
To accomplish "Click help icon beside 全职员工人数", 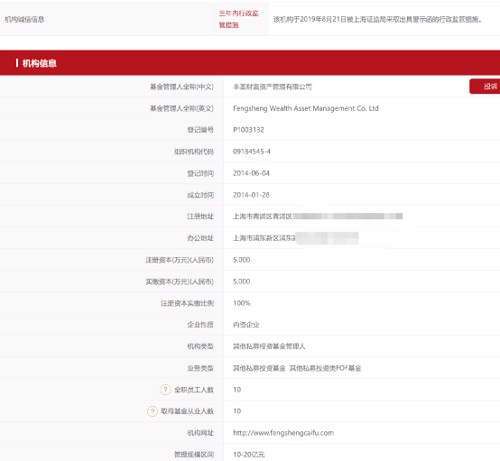I will [165, 389].
